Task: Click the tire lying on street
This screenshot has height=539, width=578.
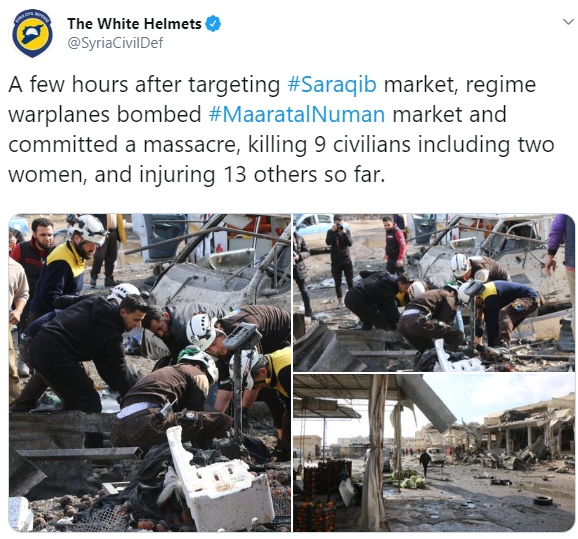Action: [543, 501]
